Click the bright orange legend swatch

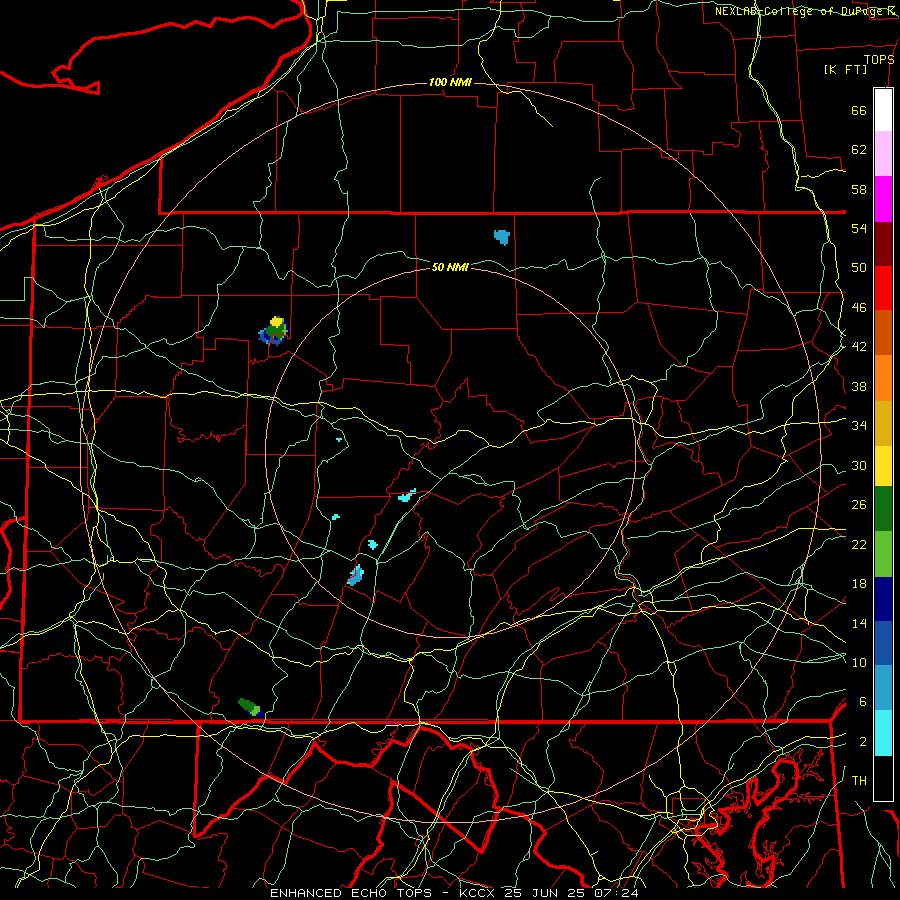(883, 378)
